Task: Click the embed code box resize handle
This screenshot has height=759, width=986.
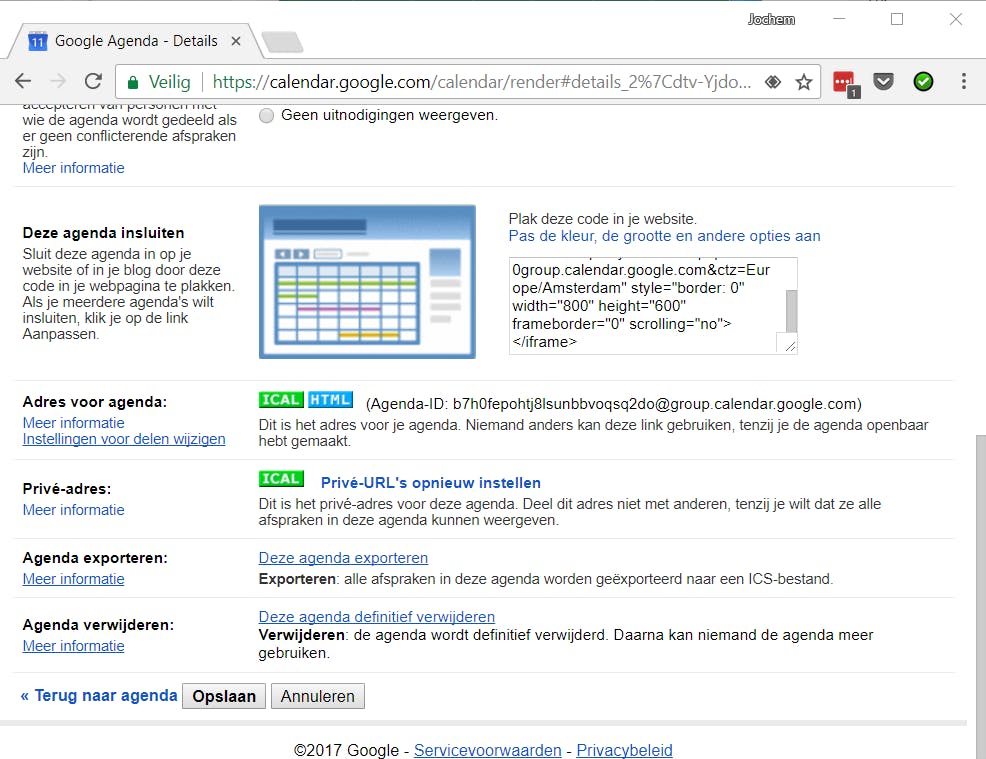Action: click(x=790, y=346)
